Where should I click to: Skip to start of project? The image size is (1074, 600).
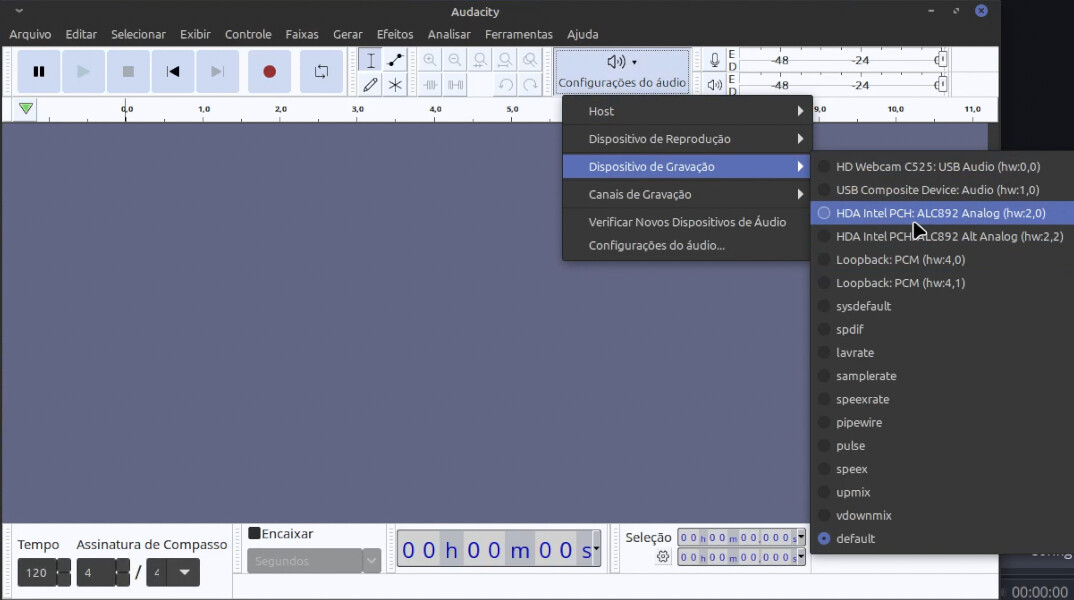173,71
